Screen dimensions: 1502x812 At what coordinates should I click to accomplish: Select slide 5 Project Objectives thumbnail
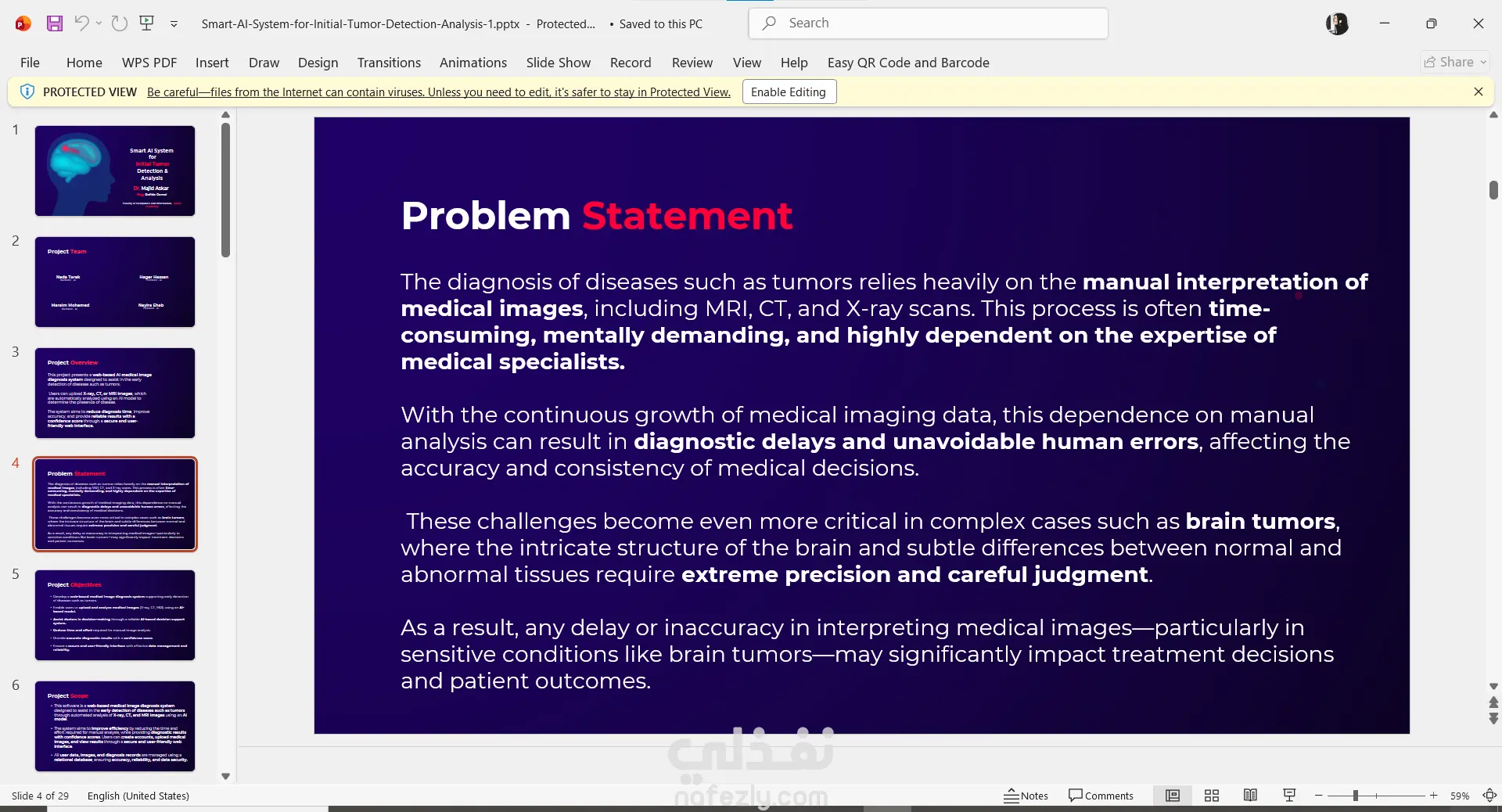pyautogui.click(x=115, y=616)
